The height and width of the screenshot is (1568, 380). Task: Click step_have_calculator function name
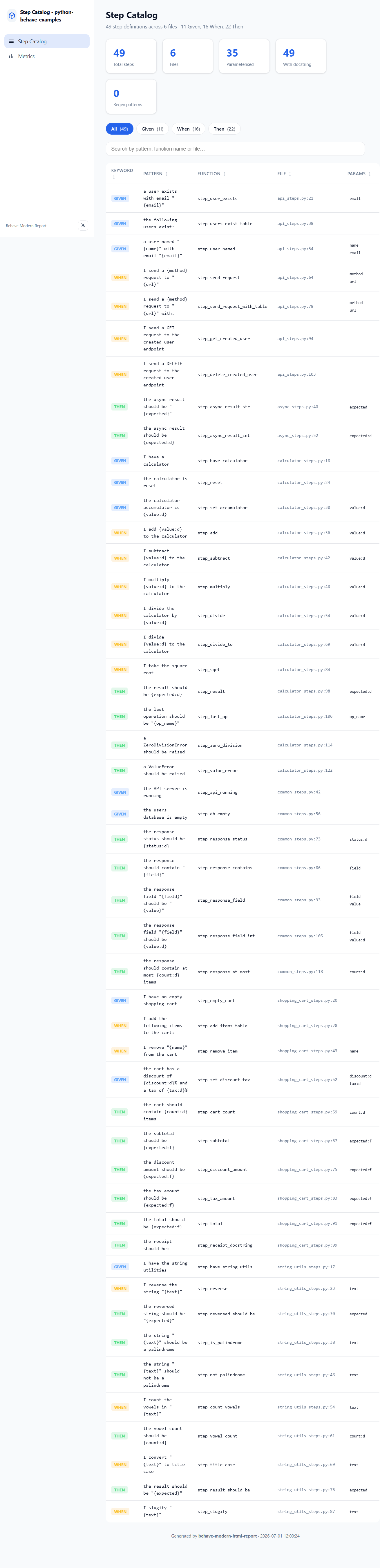[x=222, y=461]
